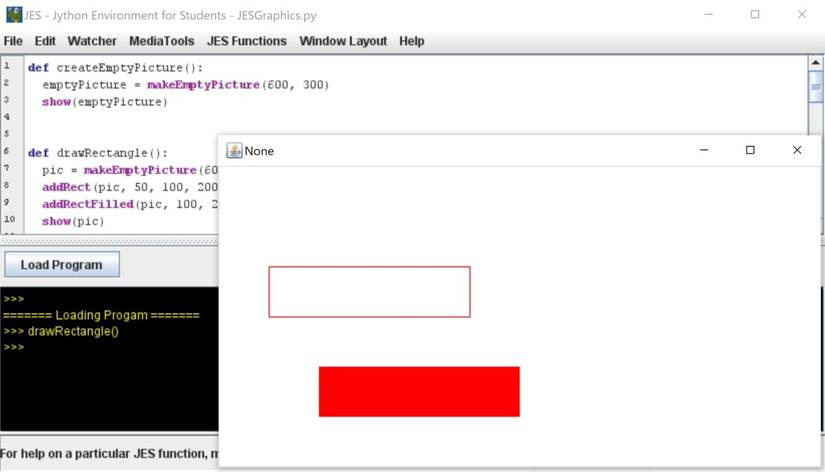Close the None picture window

coord(797,150)
